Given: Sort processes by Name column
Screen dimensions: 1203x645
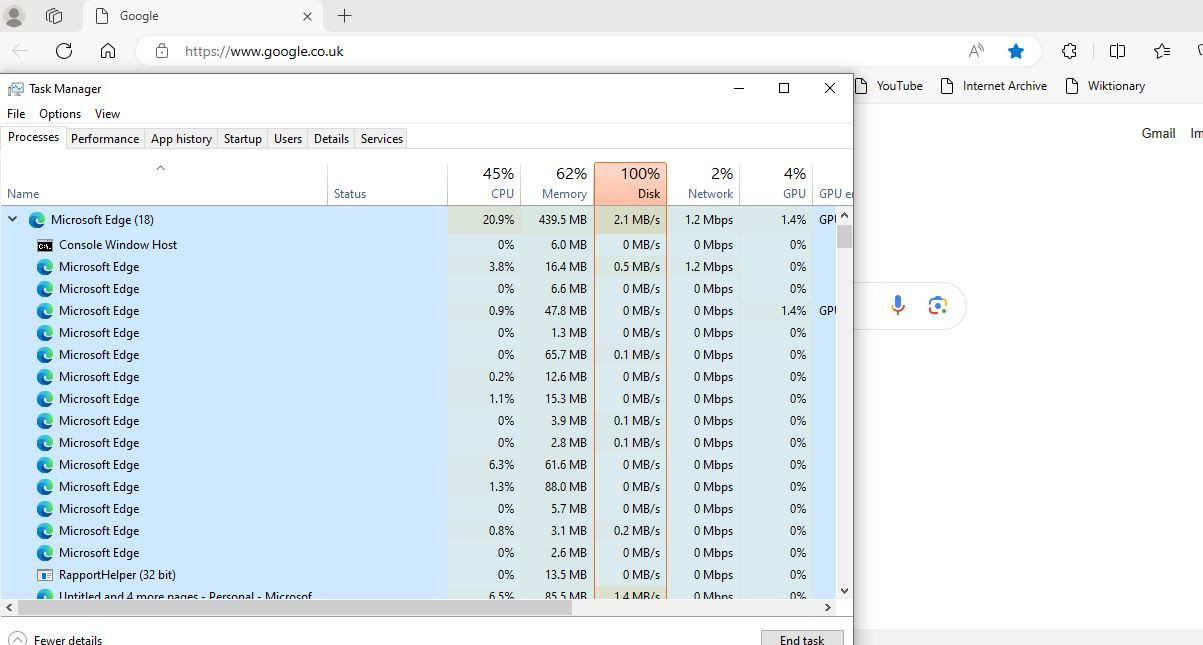Looking at the screenshot, I should (x=164, y=184).
